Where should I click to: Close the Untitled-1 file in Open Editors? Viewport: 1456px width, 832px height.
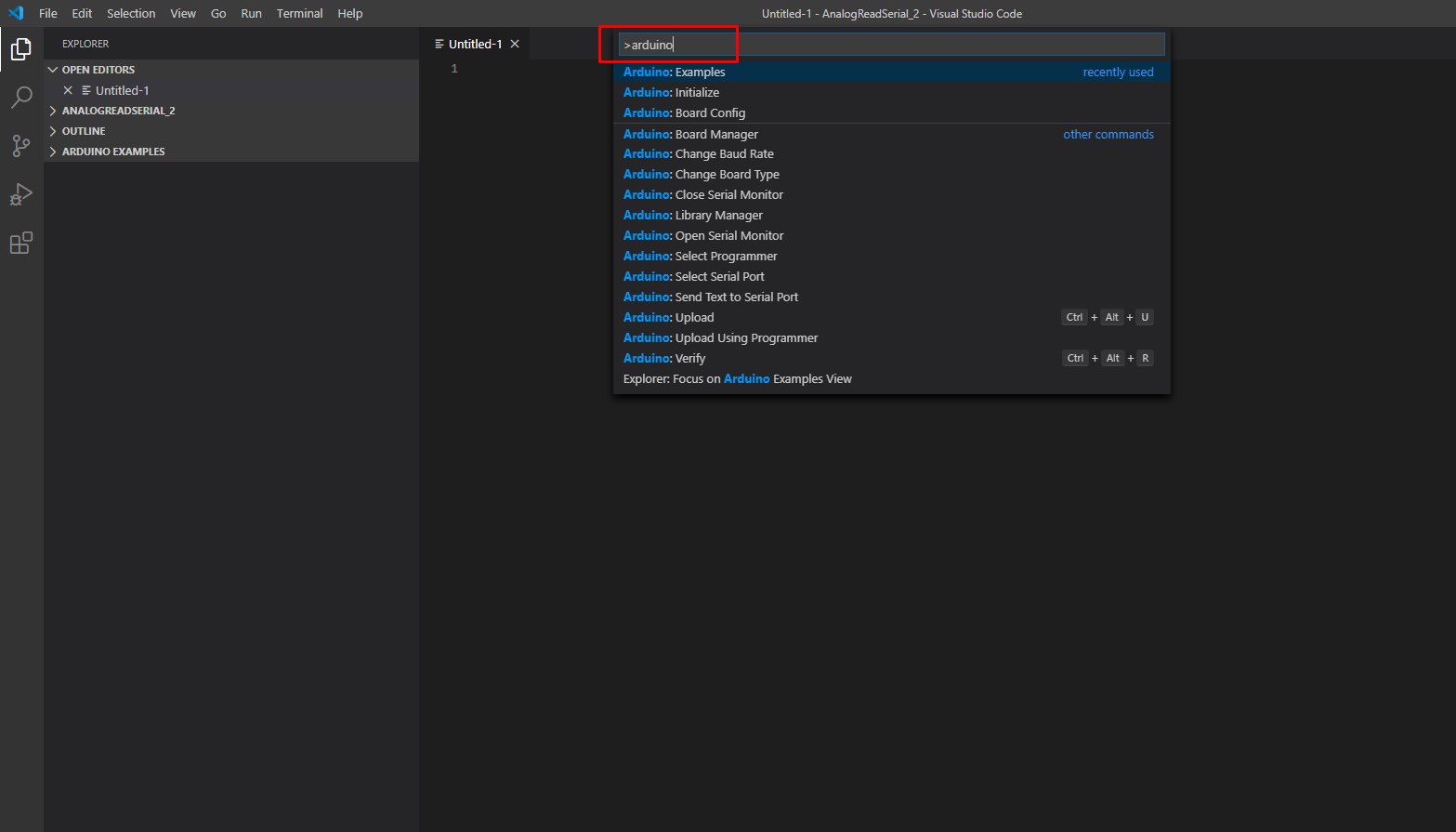[67, 89]
